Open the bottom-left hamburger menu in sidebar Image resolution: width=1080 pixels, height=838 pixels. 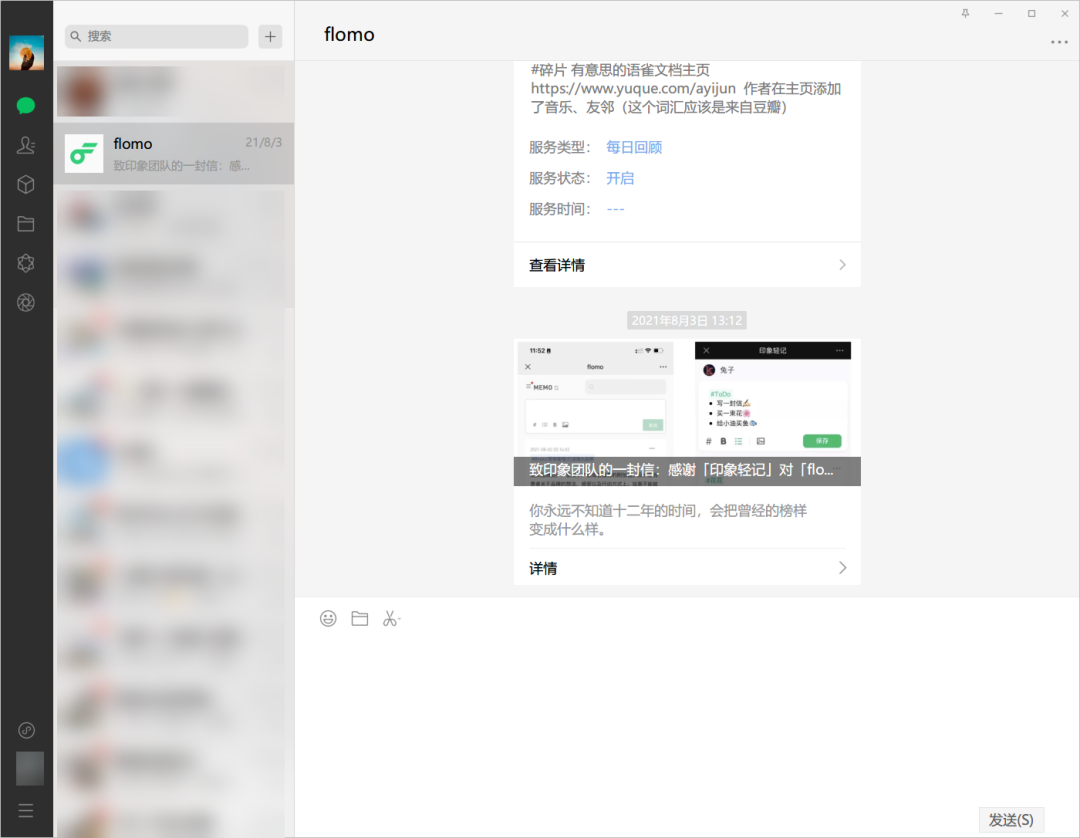[25, 810]
